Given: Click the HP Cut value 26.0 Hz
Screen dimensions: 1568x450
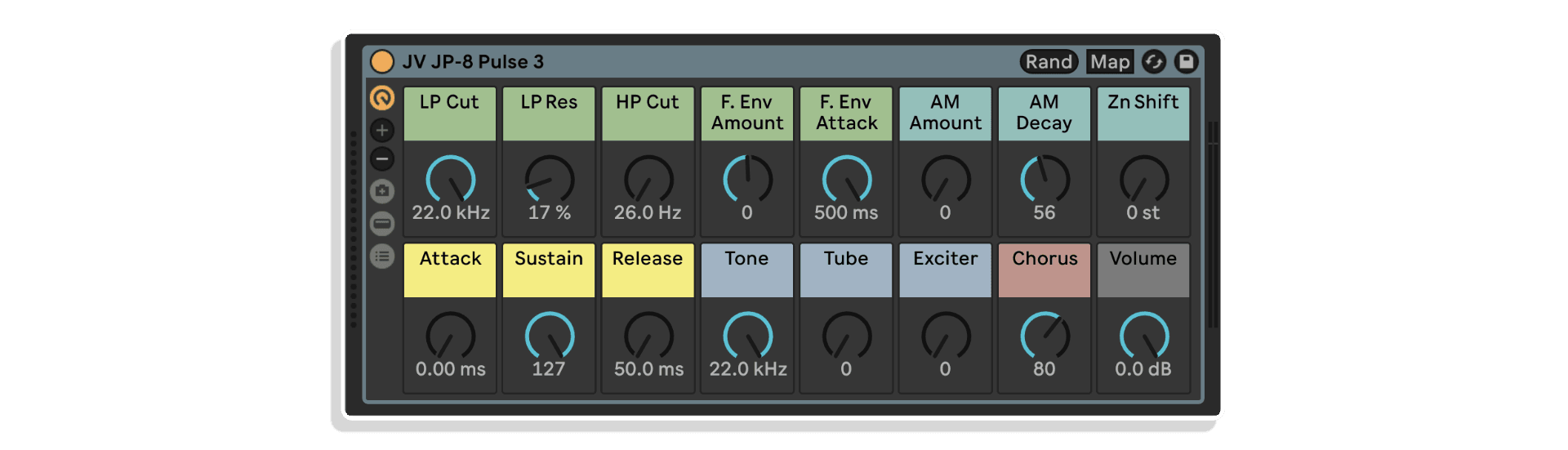Looking at the screenshot, I should [648, 213].
